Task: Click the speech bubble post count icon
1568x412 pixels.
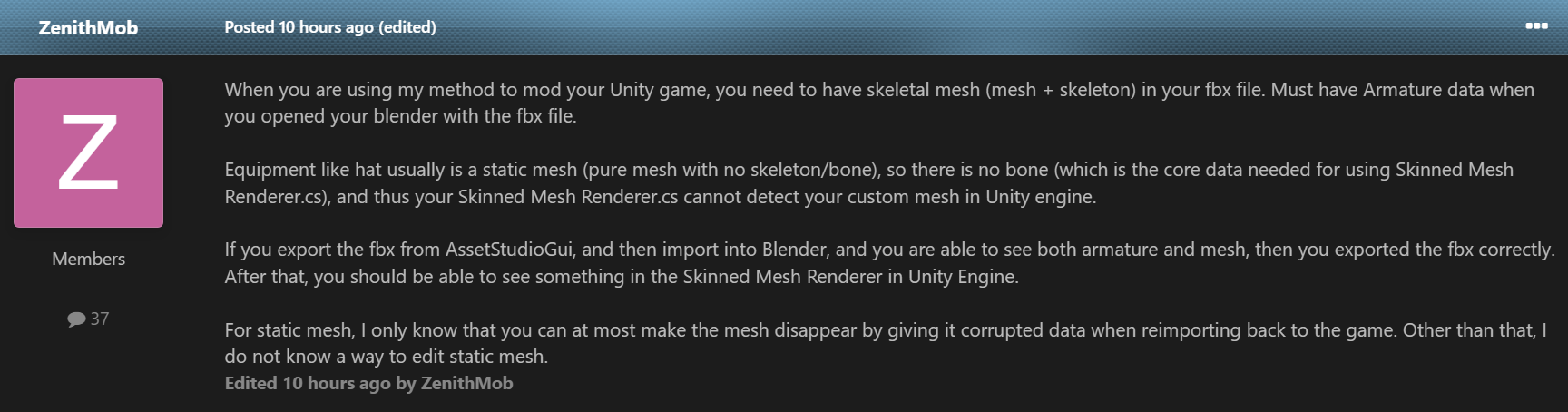Action: coord(76,319)
